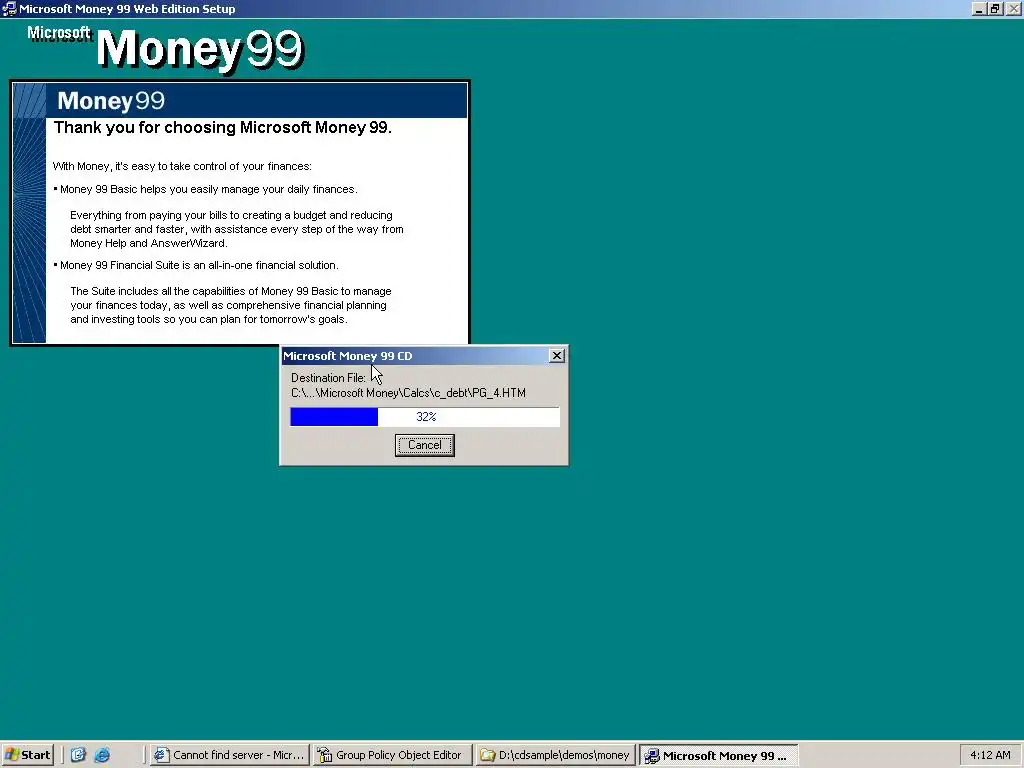The width and height of the screenshot is (1024, 768).
Task: Select Microsoft Money 99 taskbar button
Action: pos(718,756)
